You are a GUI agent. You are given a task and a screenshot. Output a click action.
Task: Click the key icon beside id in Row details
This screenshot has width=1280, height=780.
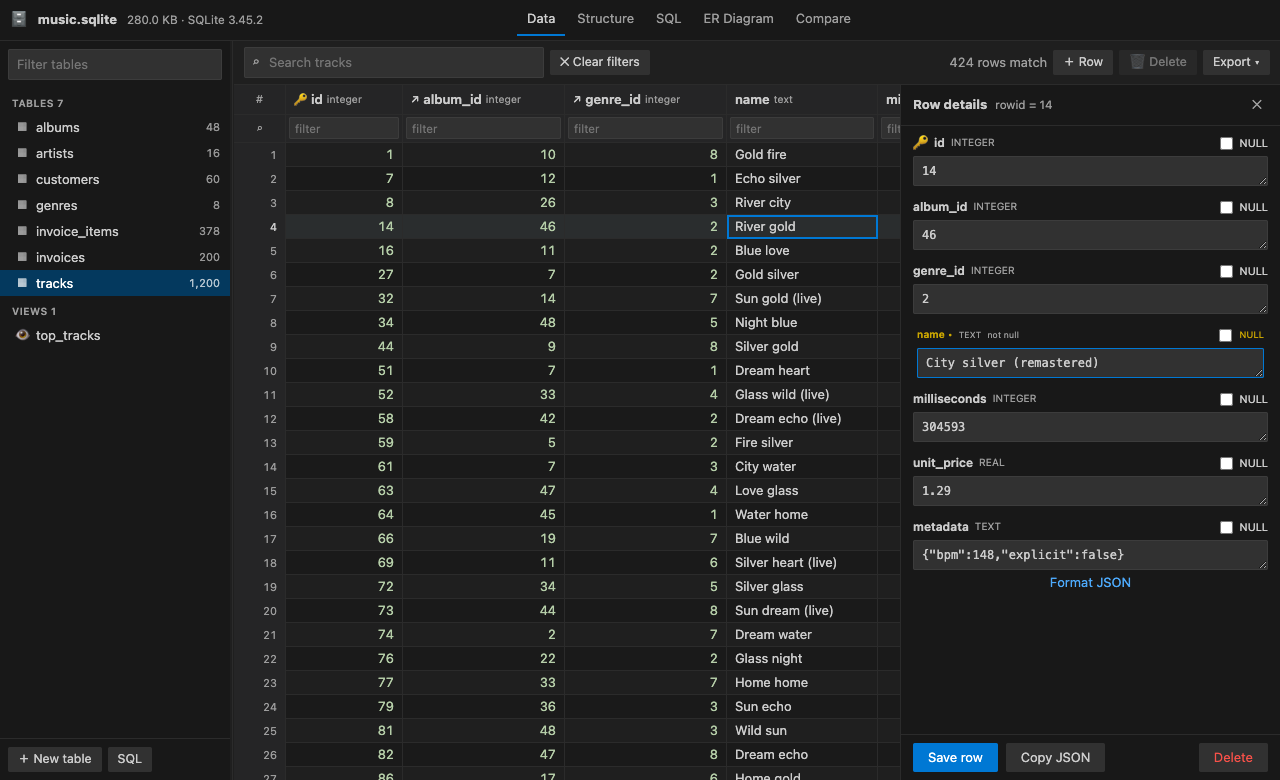click(921, 142)
